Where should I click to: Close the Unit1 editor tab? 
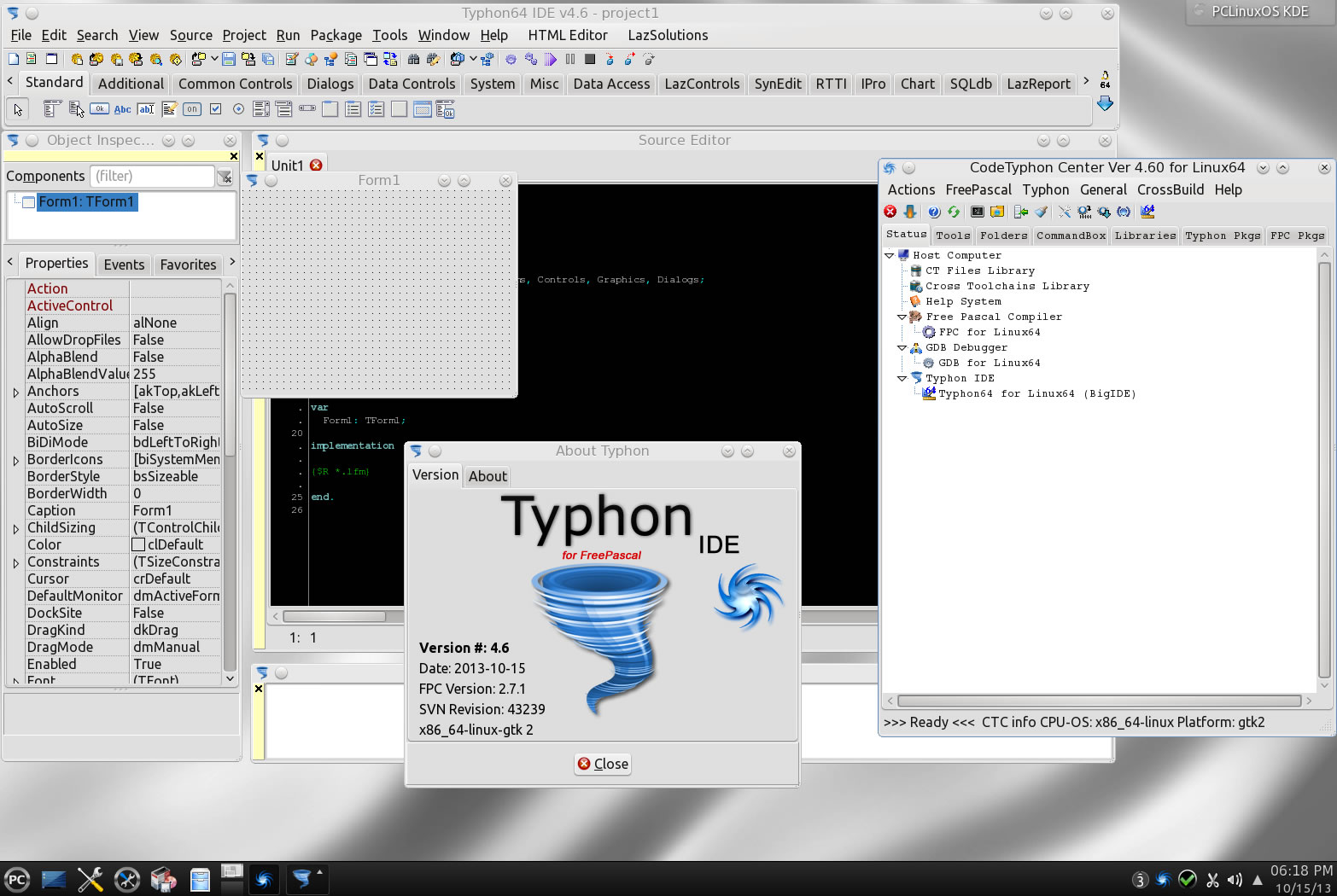coord(316,165)
